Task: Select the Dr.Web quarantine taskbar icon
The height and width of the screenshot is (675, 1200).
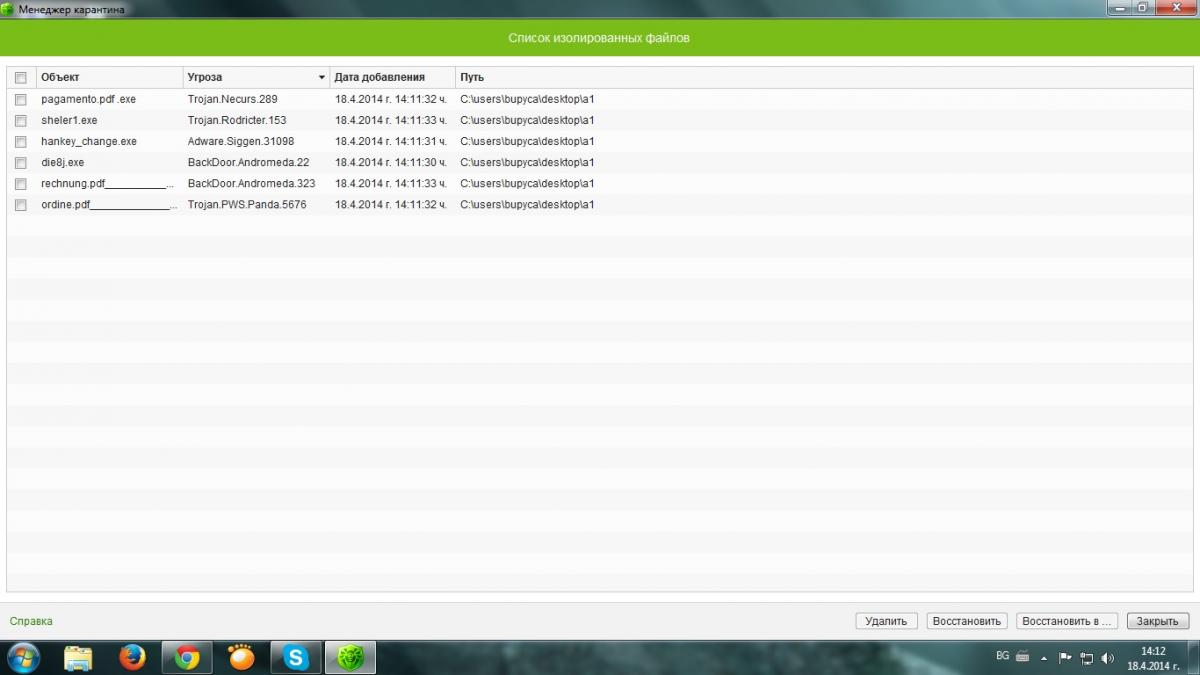Action: click(x=350, y=657)
